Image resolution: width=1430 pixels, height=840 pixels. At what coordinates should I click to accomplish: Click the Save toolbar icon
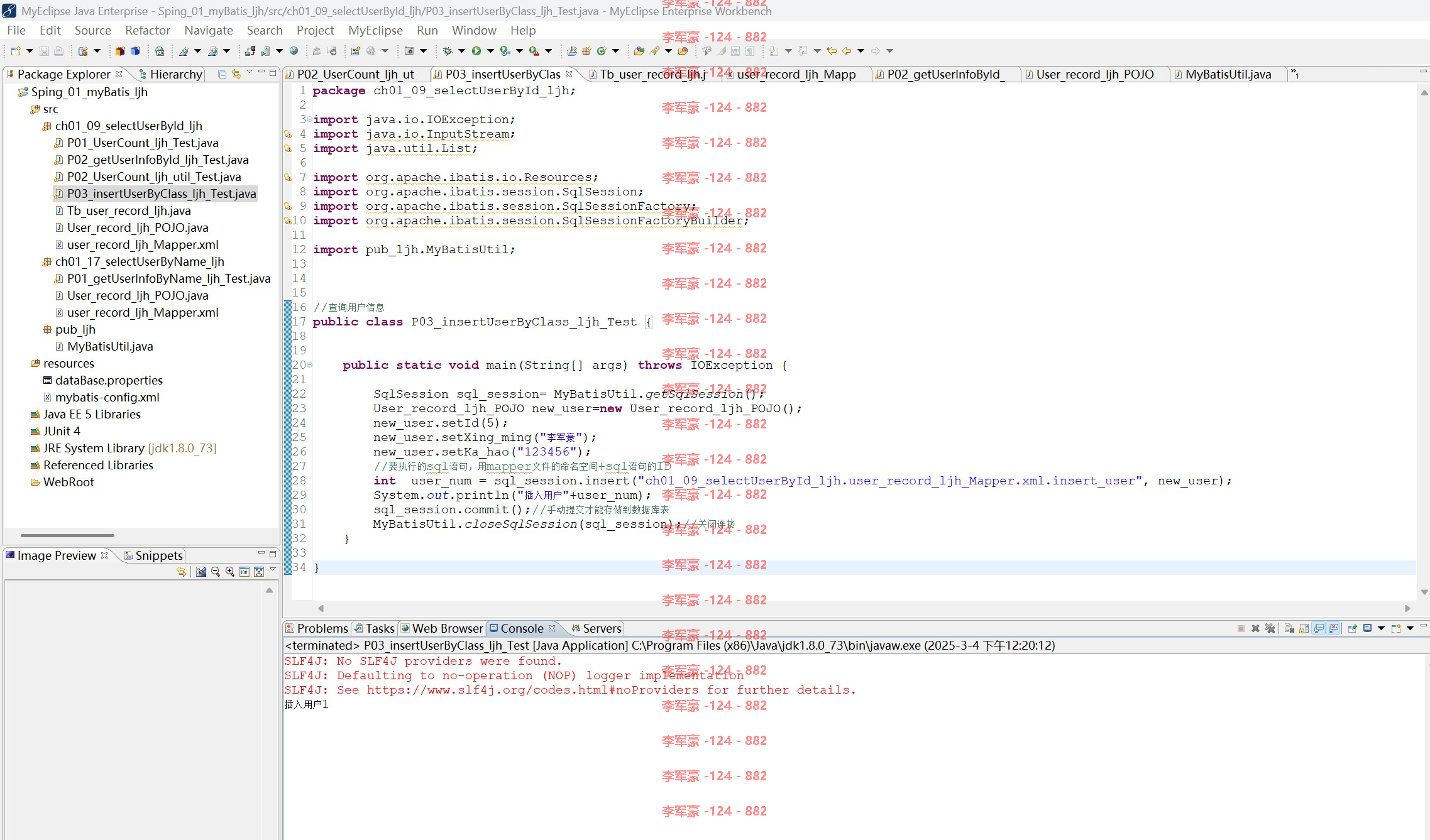point(44,51)
